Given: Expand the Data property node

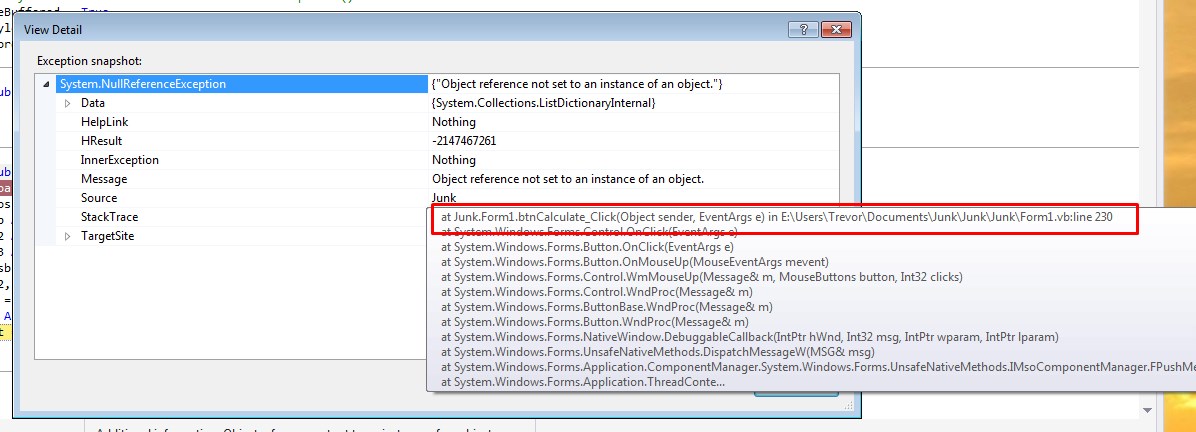Looking at the screenshot, I should (68, 103).
